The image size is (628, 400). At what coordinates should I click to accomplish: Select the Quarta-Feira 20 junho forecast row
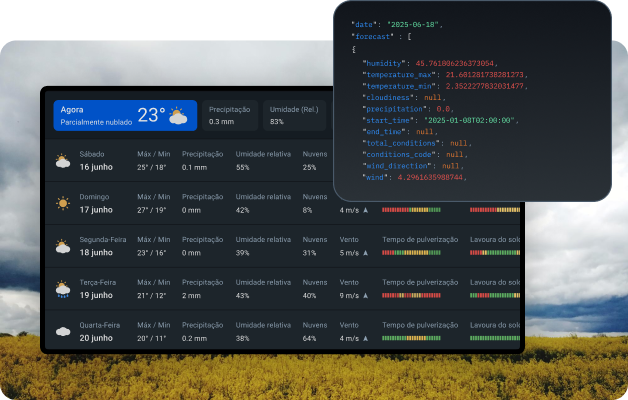coord(282,331)
